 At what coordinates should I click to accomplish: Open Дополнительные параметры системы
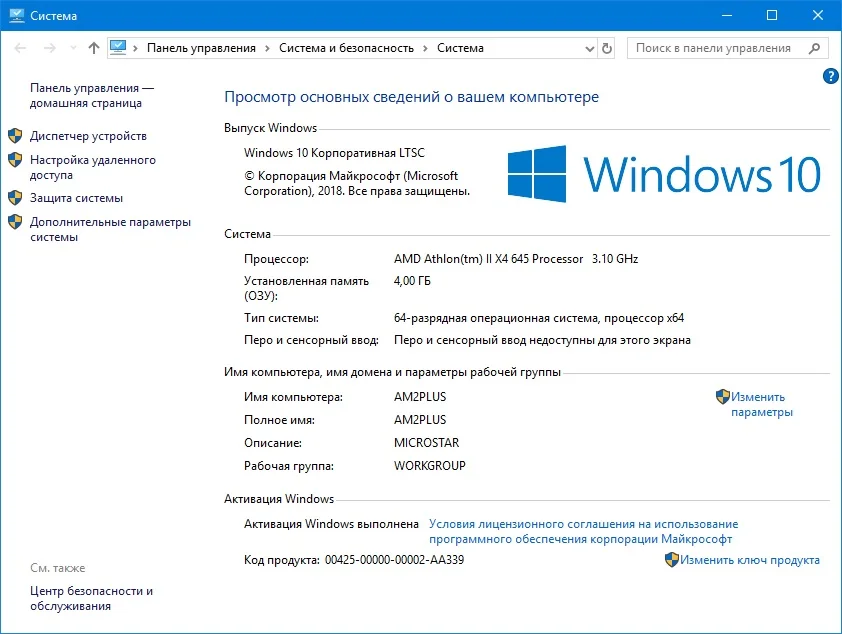click(x=110, y=229)
